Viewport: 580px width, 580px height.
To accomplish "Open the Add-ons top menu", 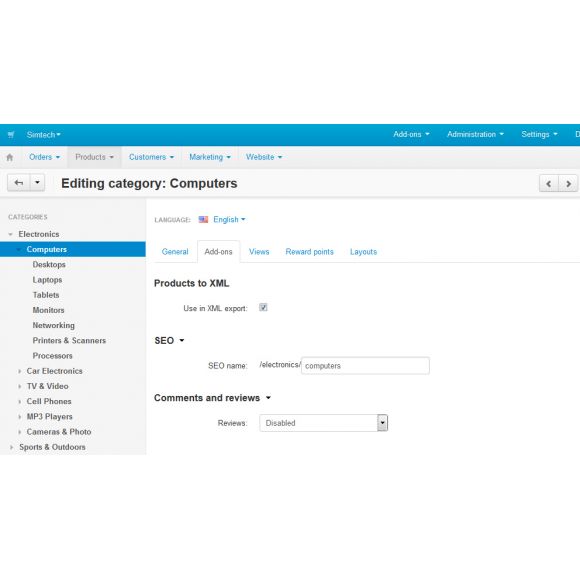I will click(x=411, y=134).
